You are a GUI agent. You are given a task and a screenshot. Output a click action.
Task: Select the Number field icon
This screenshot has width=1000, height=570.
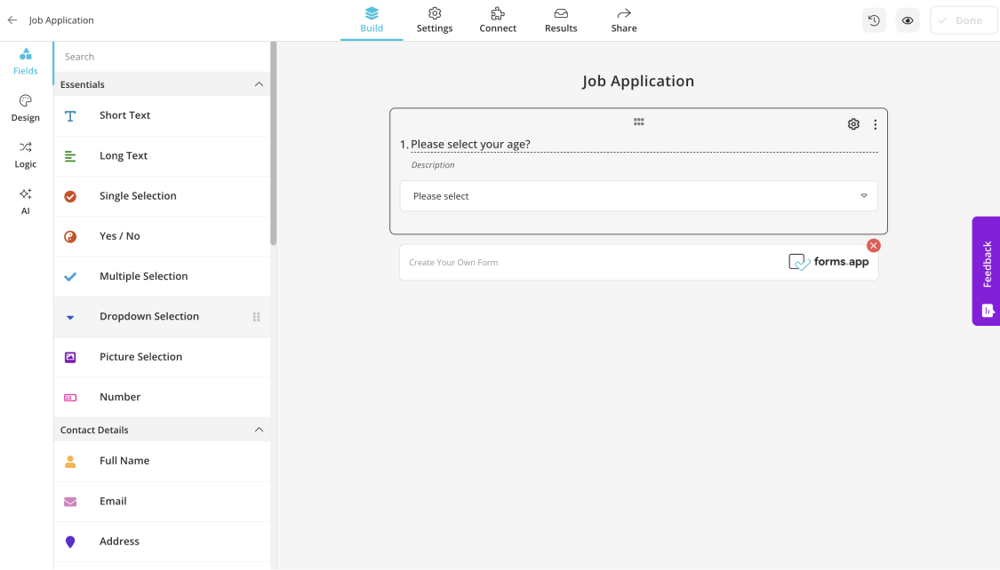[x=70, y=397]
